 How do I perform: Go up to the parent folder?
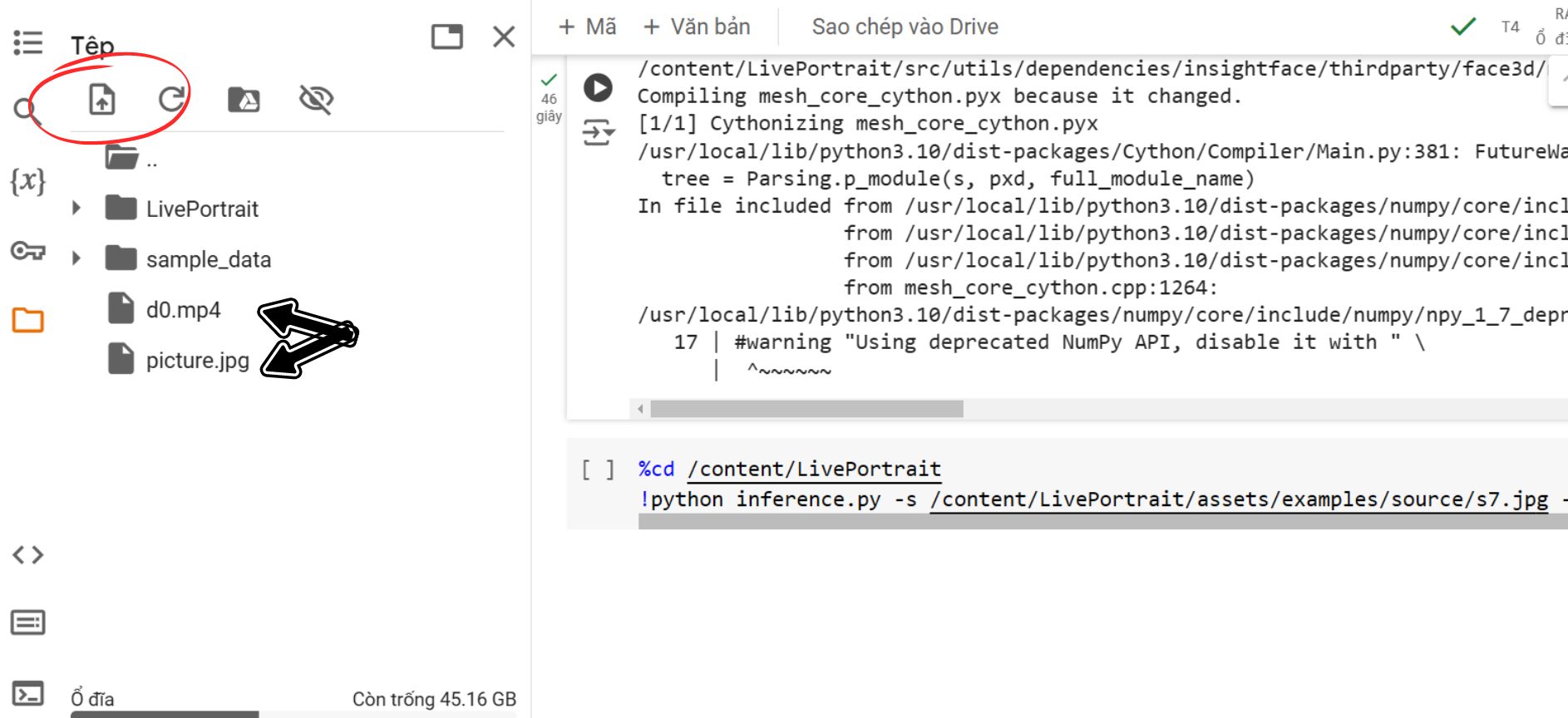pyautogui.click(x=133, y=158)
